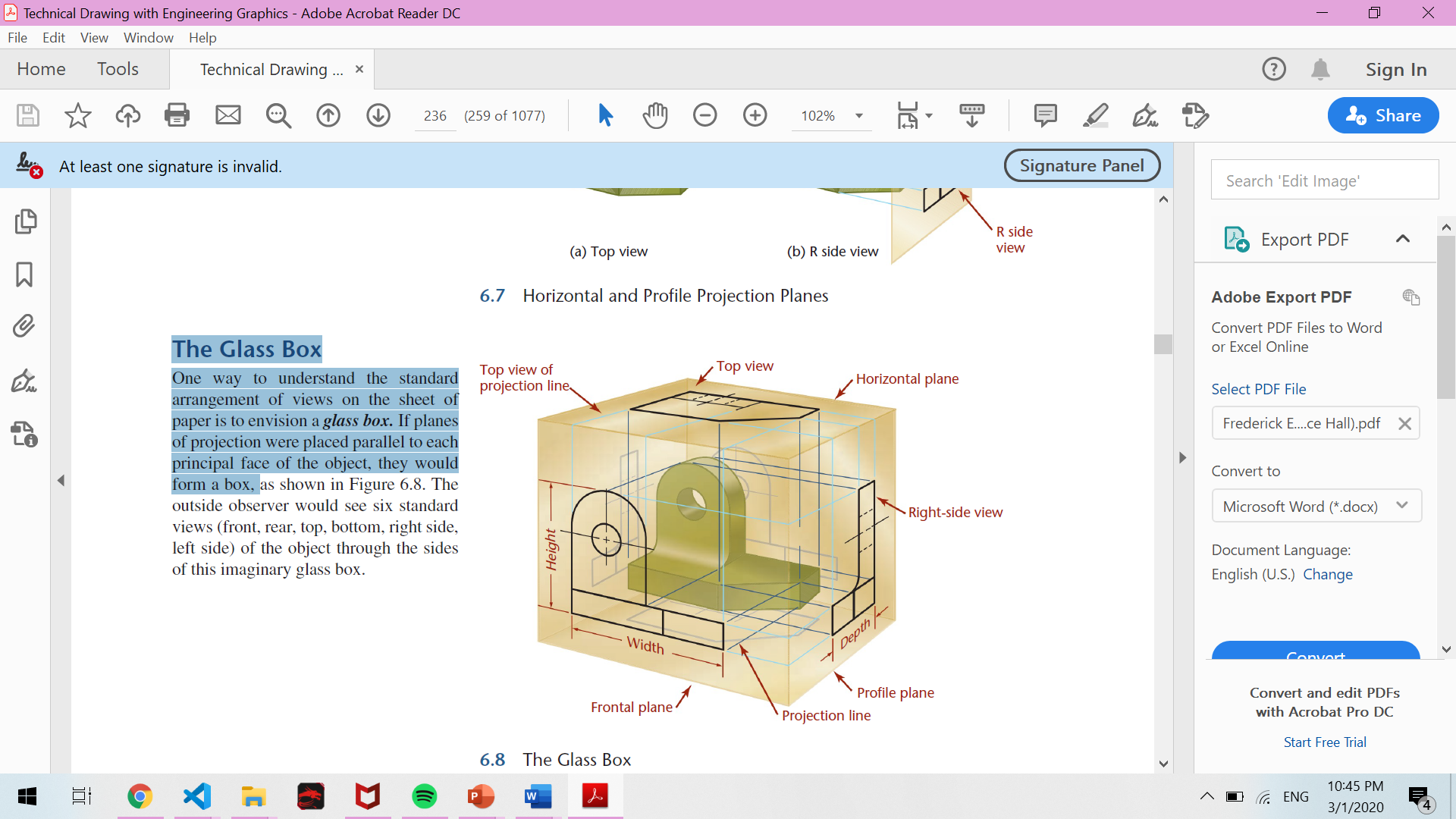This screenshot has height=819, width=1456.
Task: Open zoom percentage dropdown
Action: [859, 116]
